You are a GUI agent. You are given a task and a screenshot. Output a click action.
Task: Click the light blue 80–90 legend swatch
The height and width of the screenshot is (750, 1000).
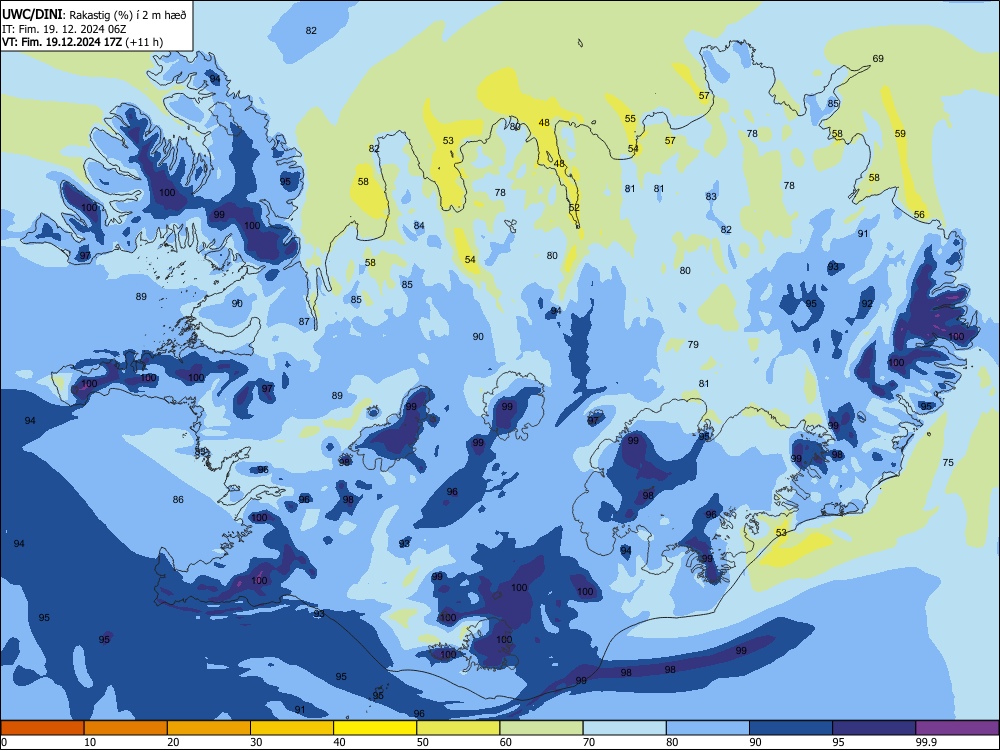(708, 728)
